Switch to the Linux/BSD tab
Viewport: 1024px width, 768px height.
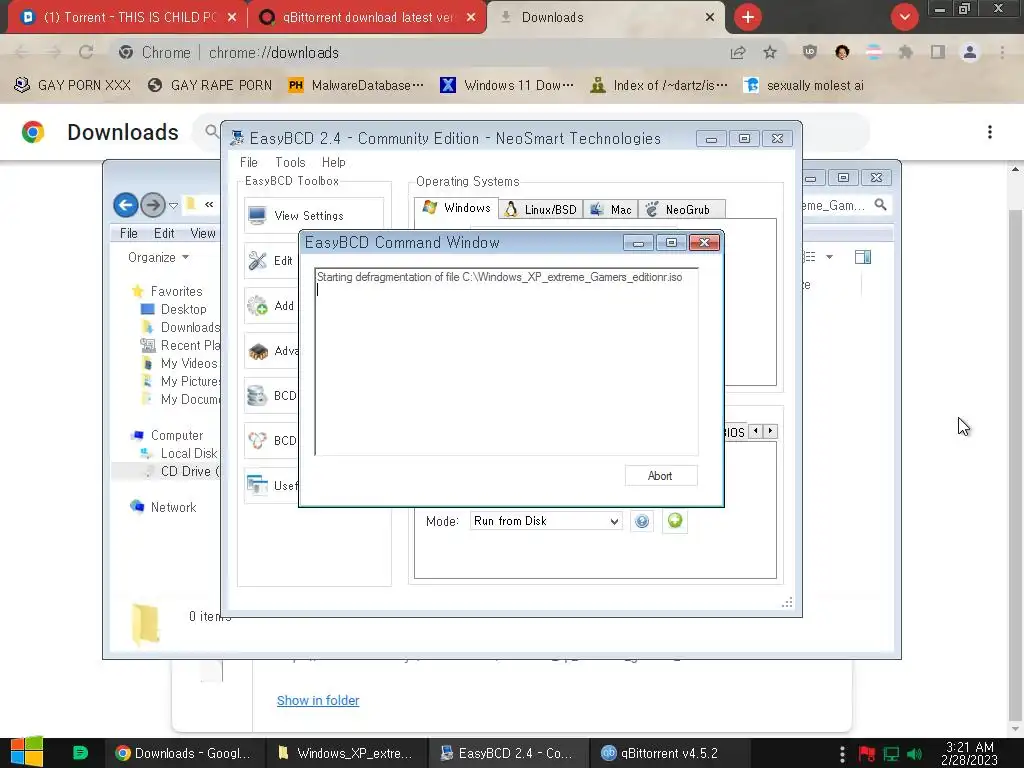(x=541, y=210)
